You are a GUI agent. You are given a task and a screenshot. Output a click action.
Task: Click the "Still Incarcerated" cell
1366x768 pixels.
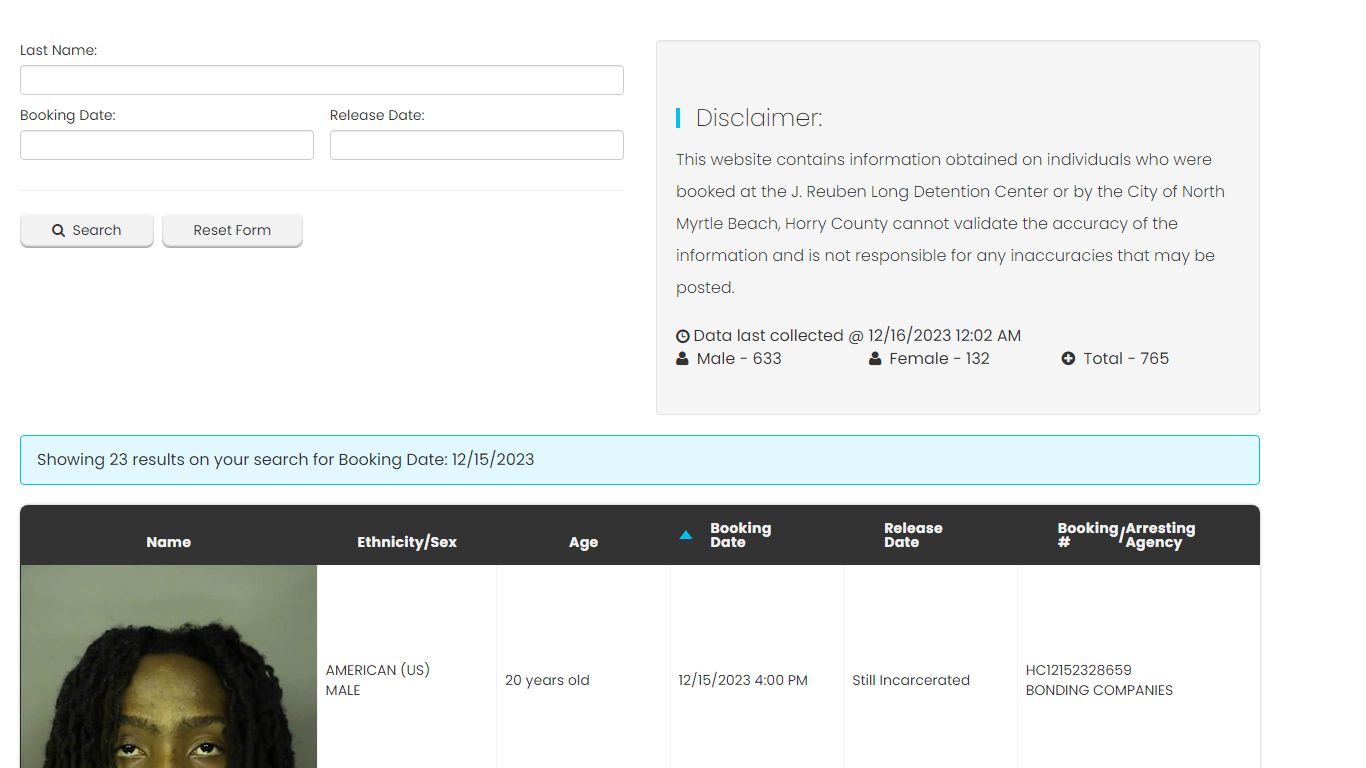[x=911, y=680]
